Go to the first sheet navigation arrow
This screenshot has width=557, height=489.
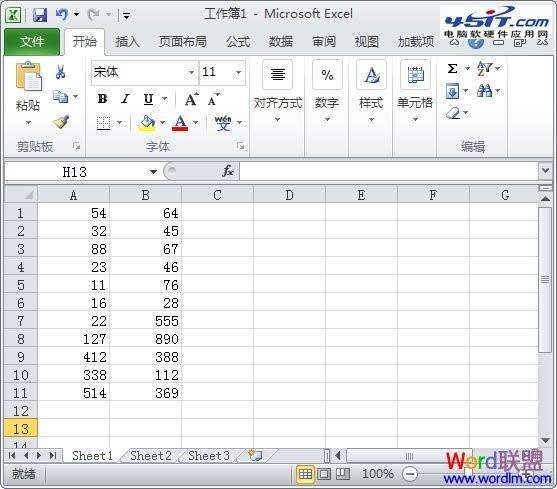12,456
